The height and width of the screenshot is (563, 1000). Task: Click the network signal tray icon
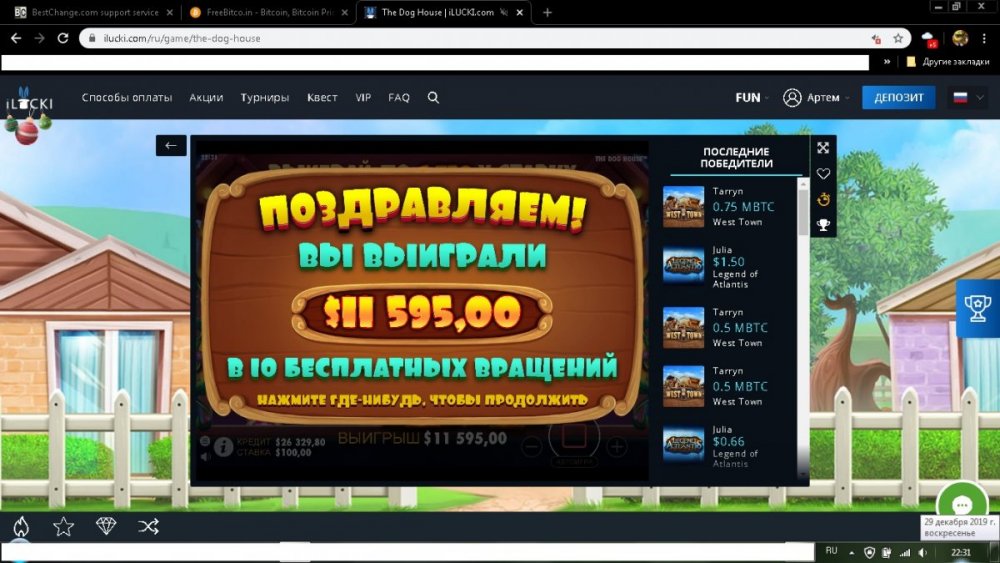point(904,552)
